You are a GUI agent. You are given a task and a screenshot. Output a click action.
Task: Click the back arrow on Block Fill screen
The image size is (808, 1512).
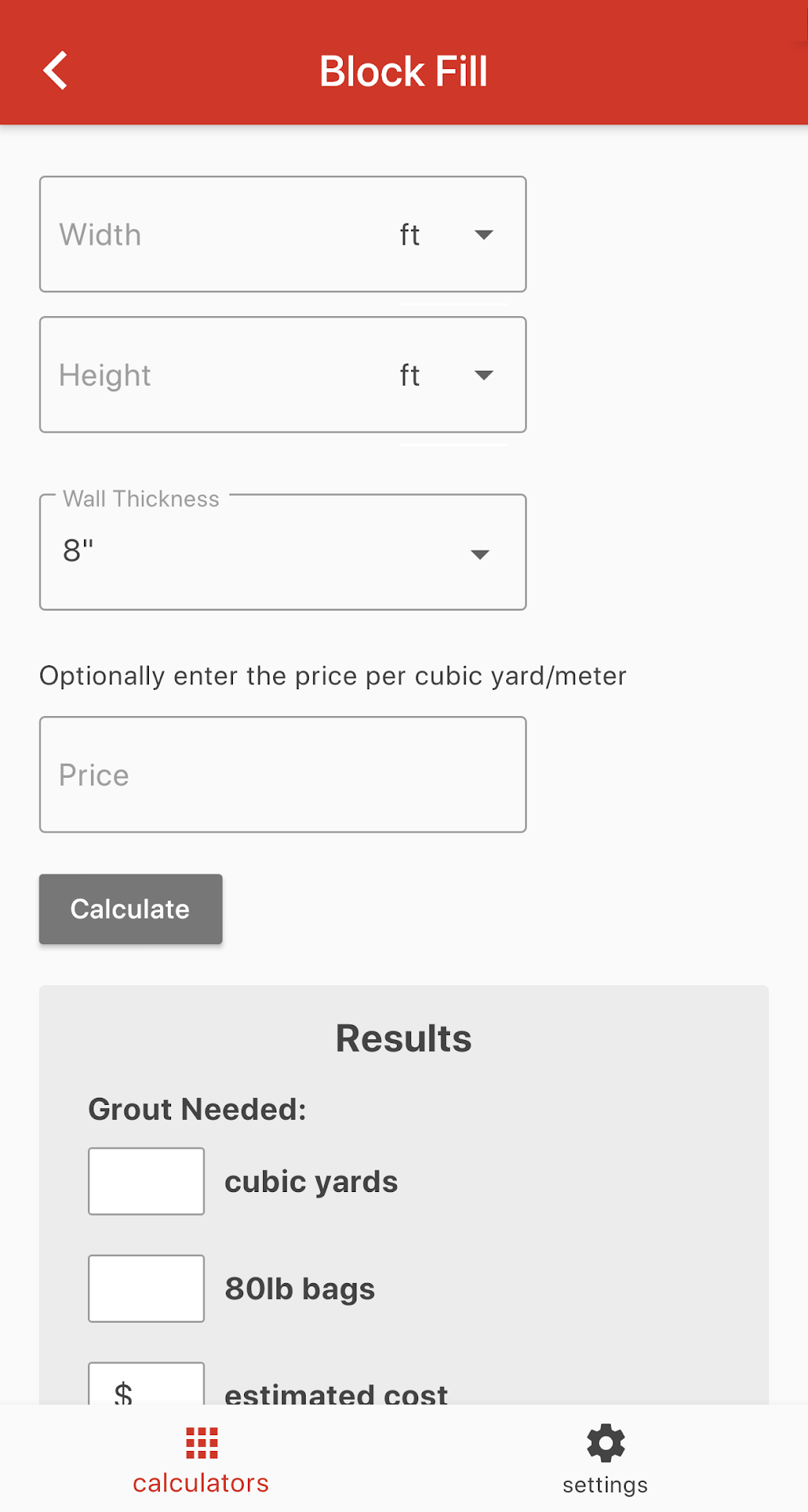click(55, 70)
